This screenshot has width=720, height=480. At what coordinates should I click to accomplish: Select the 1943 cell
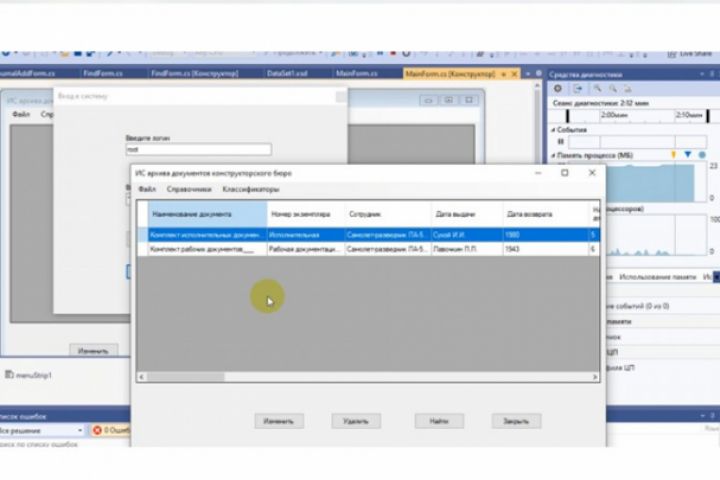pyautogui.click(x=546, y=249)
